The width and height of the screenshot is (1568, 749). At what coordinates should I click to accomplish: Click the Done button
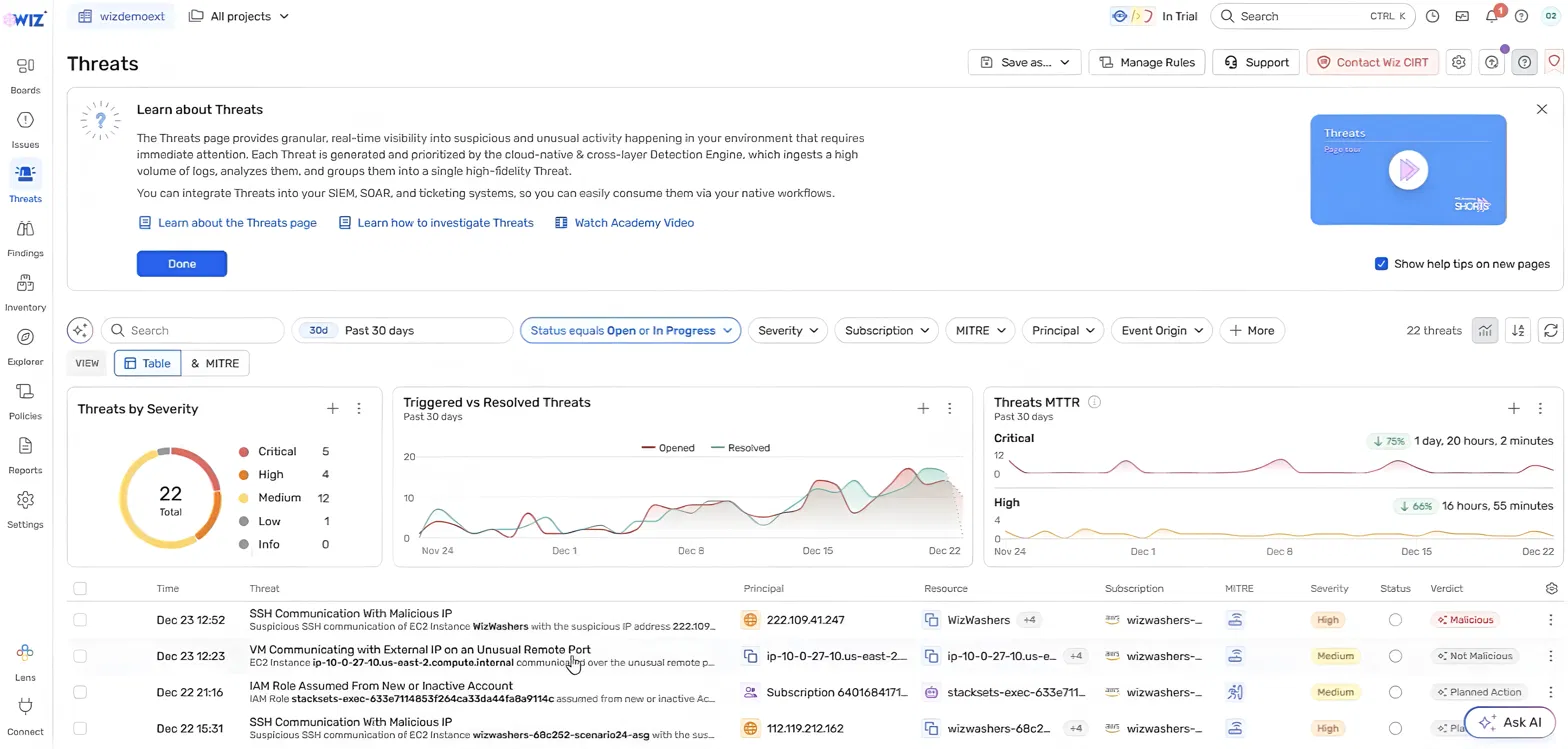[182, 264]
